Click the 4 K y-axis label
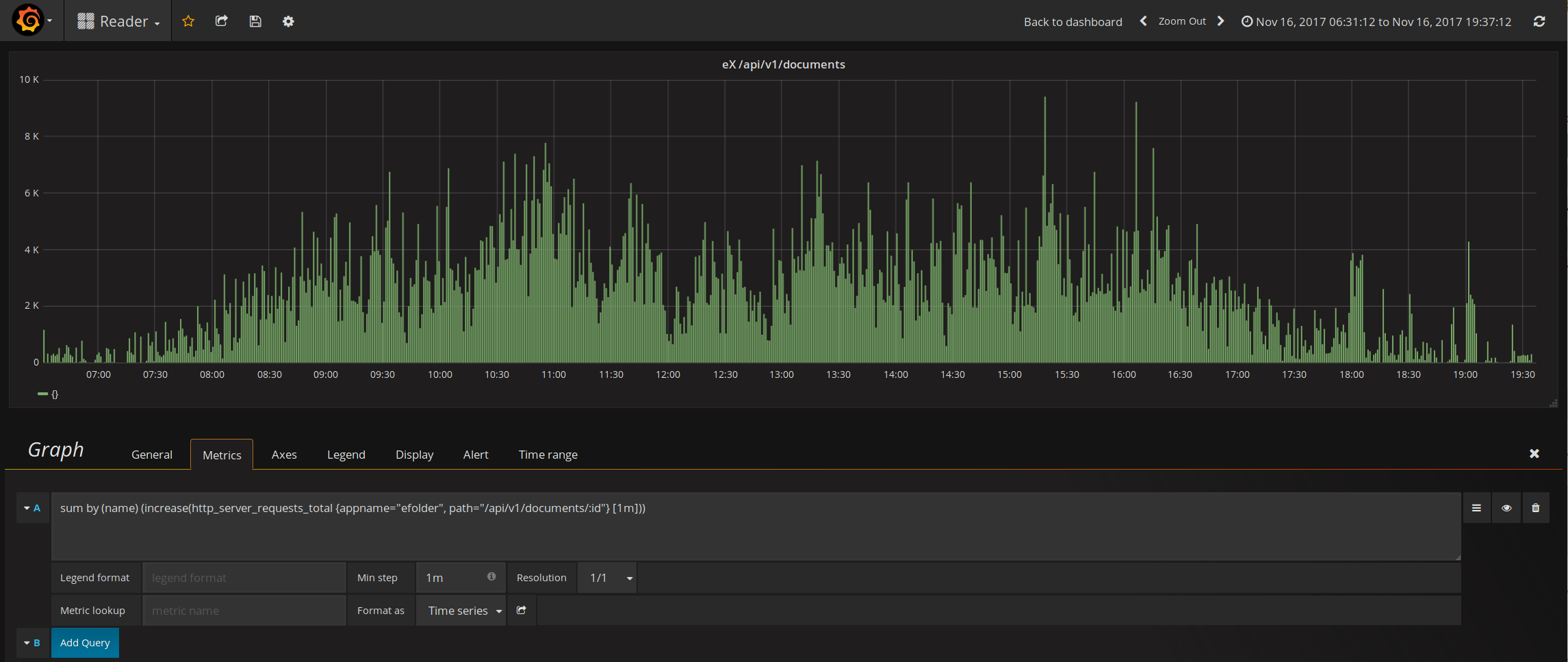This screenshot has width=1568, height=662. tap(31, 250)
